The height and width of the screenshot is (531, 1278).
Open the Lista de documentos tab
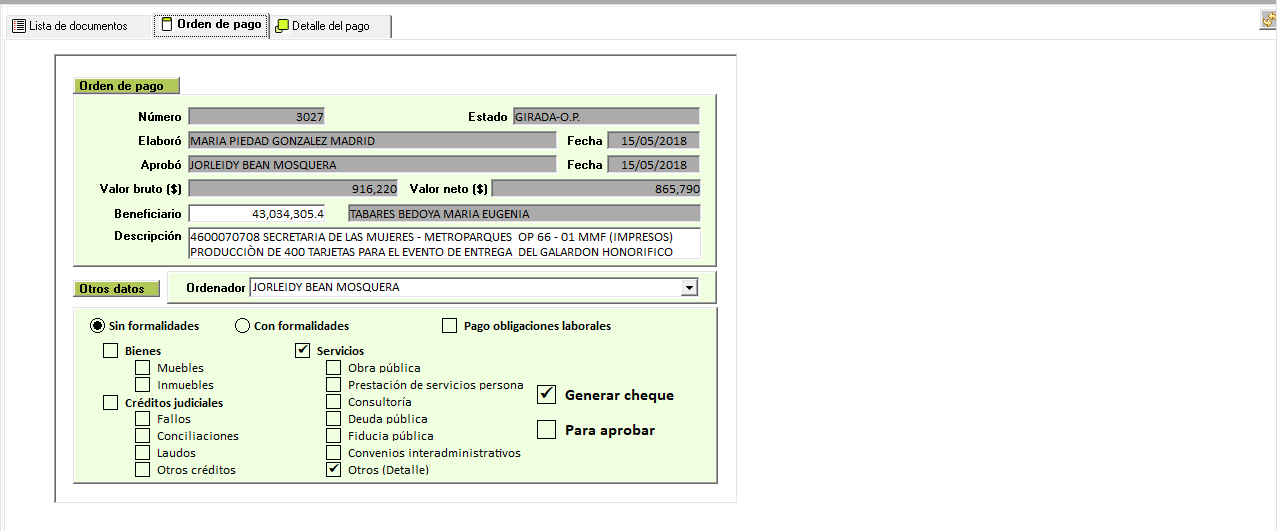70,26
